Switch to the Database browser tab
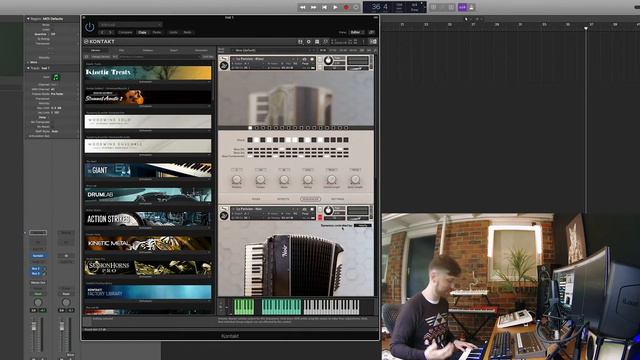 [x=148, y=51]
